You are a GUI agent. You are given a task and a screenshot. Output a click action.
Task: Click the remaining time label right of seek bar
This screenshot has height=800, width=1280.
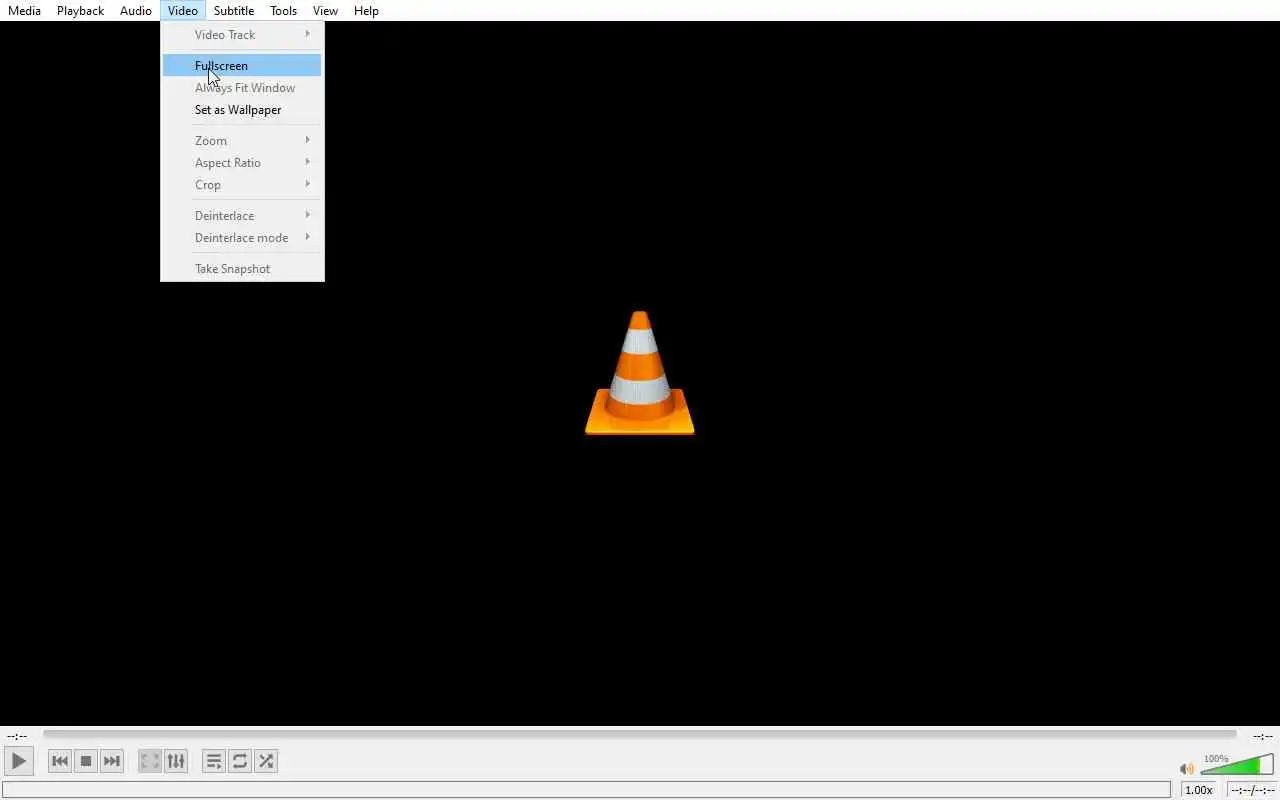pos(1262,736)
